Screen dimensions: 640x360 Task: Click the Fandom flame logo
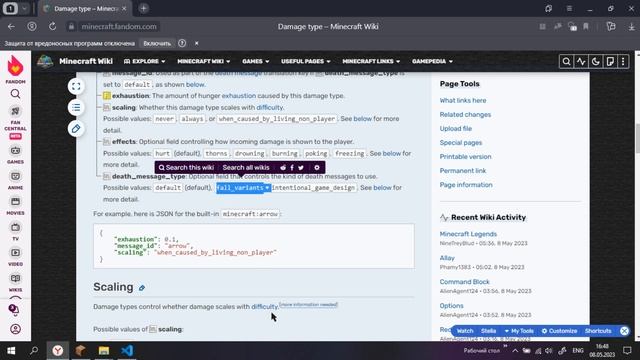click(x=15, y=66)
